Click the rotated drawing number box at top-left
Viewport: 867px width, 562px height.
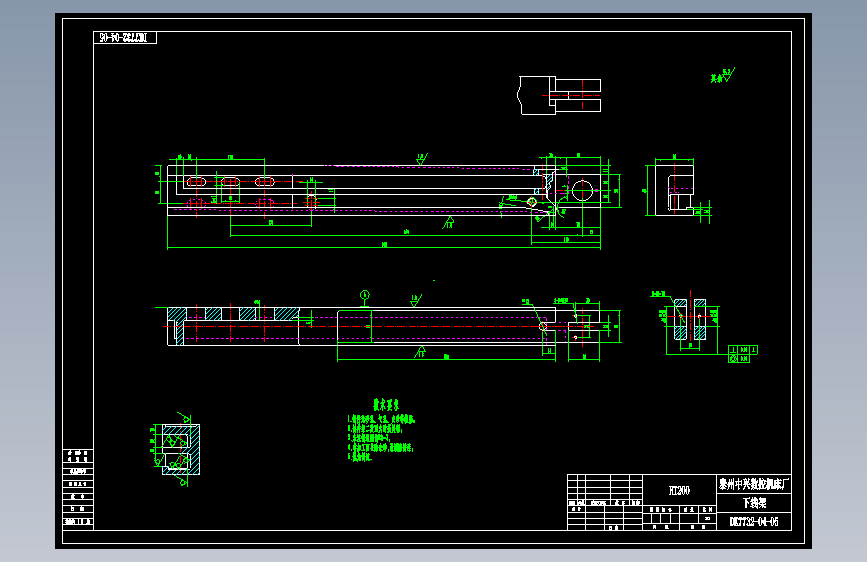125,38
